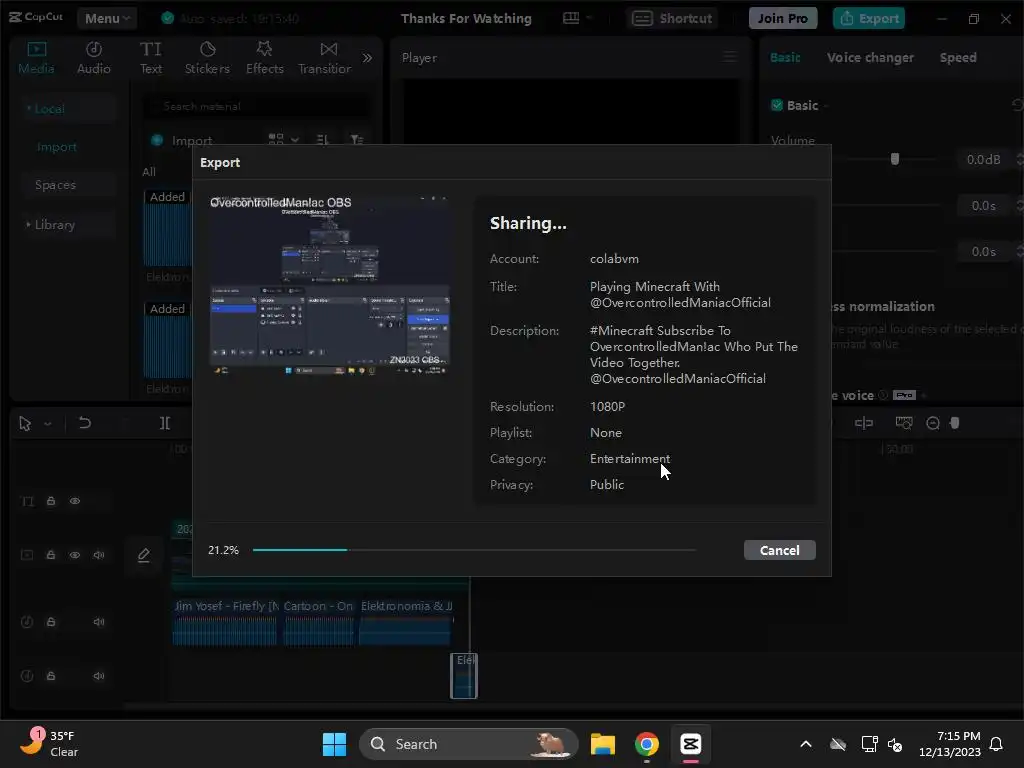Click the cover edit pencil icon
This screenshot has width=1024, height=768.
point(144,555)
